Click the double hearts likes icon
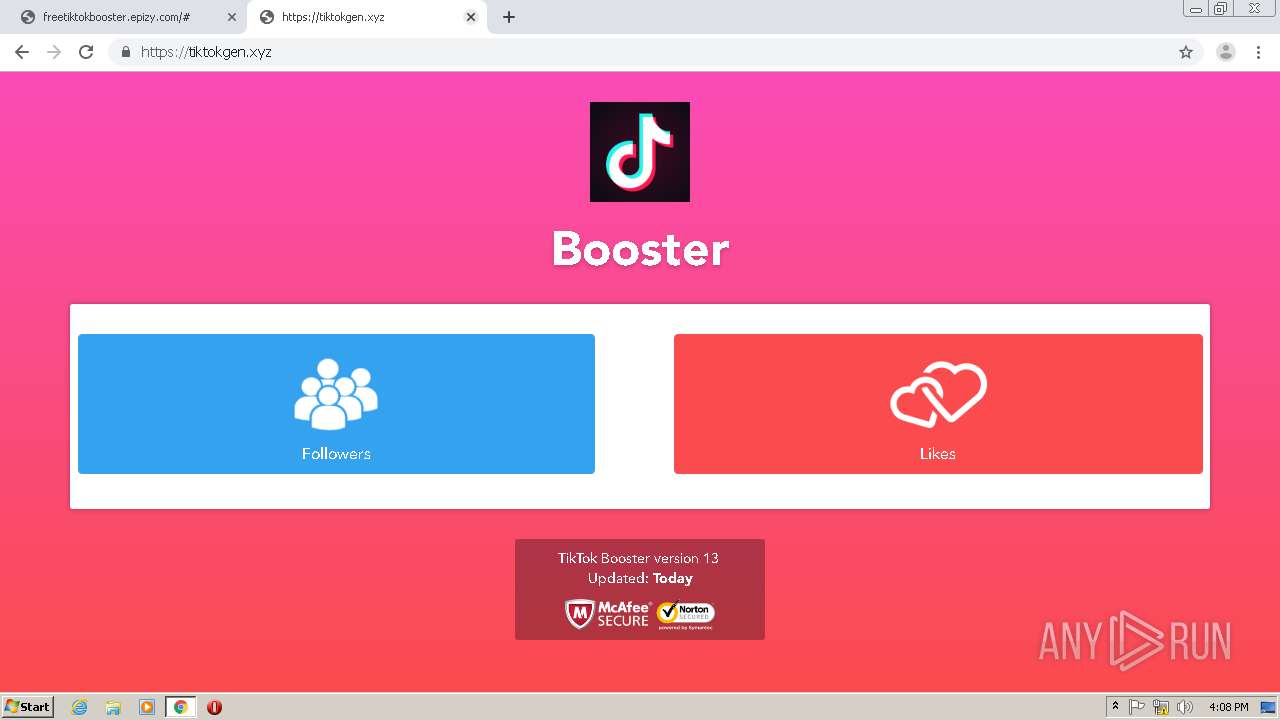This screenshot has width=1280, height=720. pyautogui.click(x=938, y=394)
